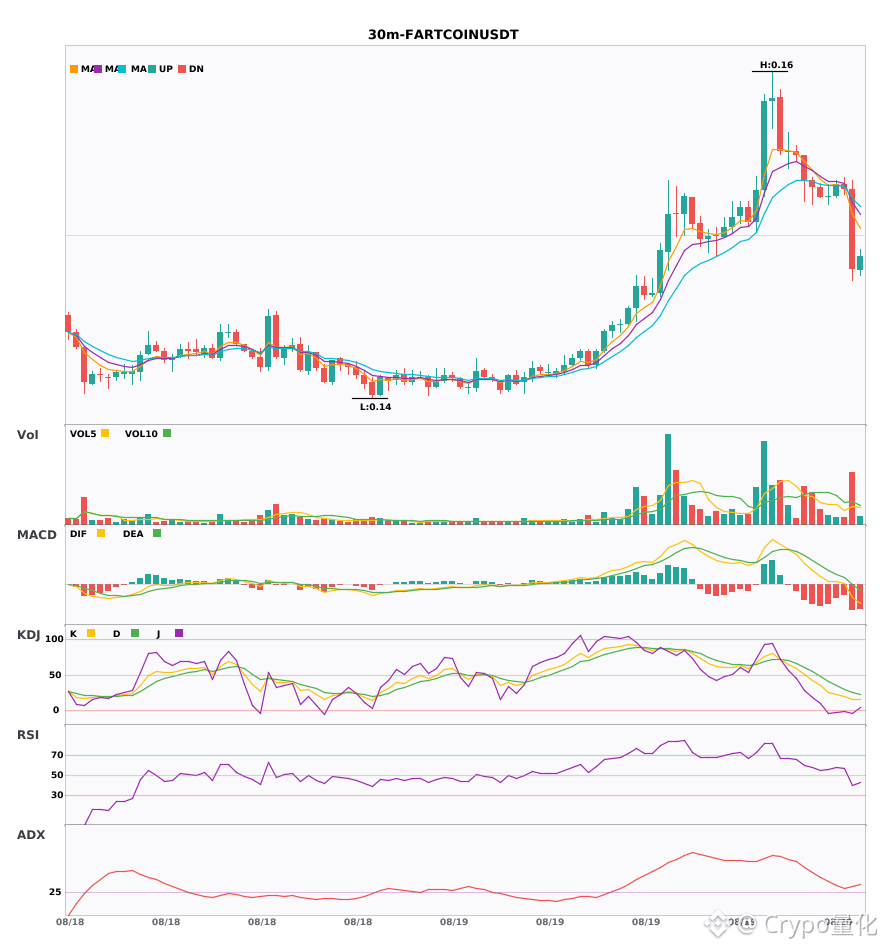885x950 pixels.
Task: Toggle the yellow K line swatch
Action: coord(91,633)
